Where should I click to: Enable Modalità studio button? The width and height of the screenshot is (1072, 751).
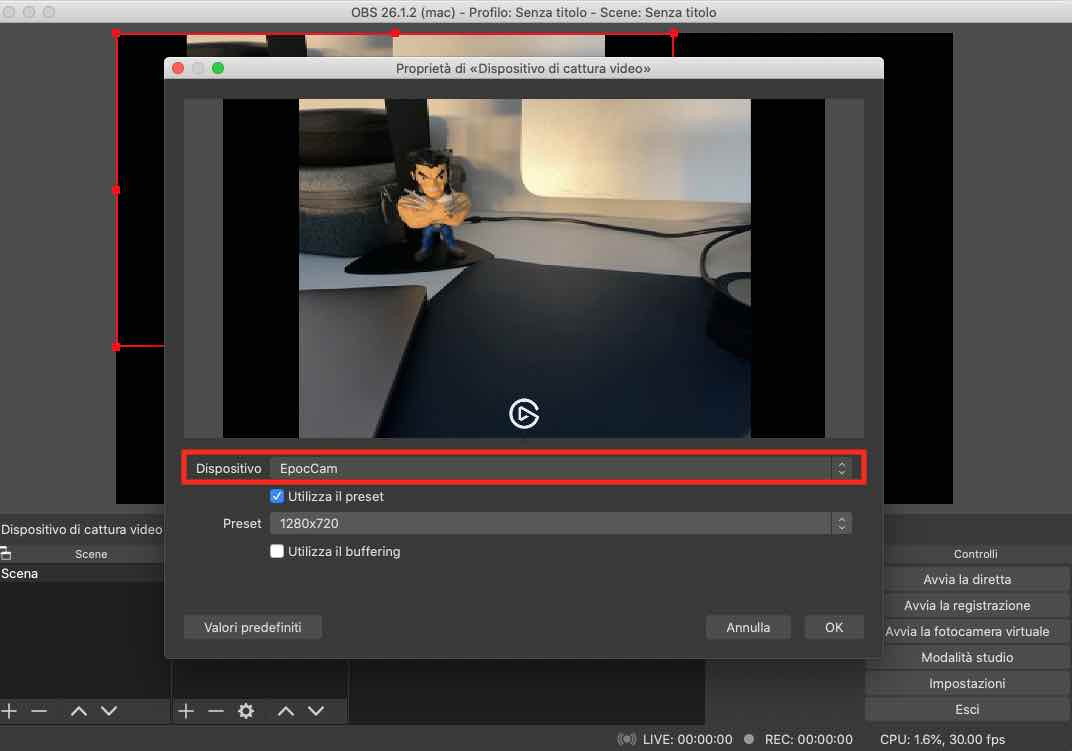(967, 657)
